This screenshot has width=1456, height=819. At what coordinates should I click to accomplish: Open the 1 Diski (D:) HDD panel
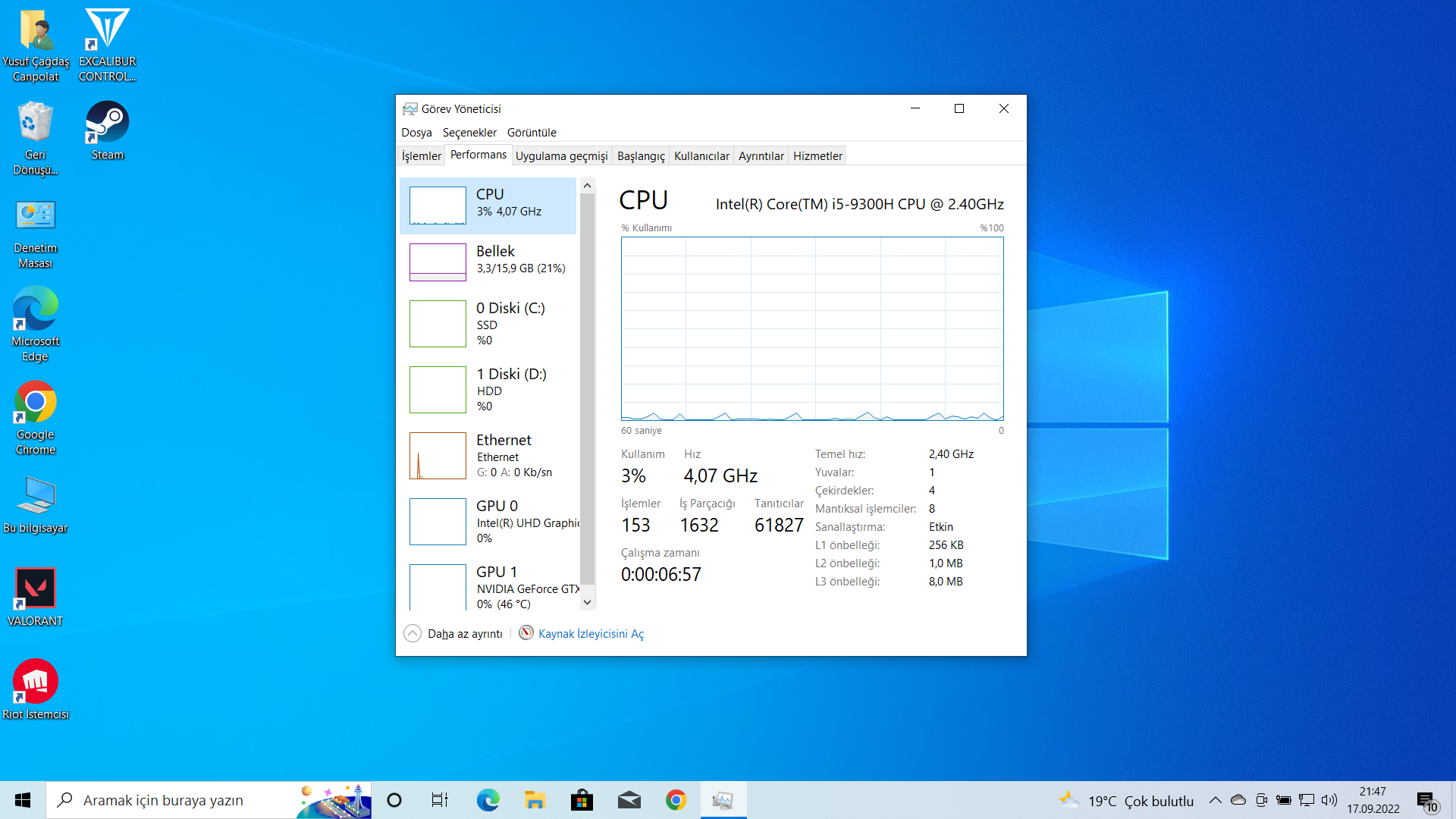(488, 390)
